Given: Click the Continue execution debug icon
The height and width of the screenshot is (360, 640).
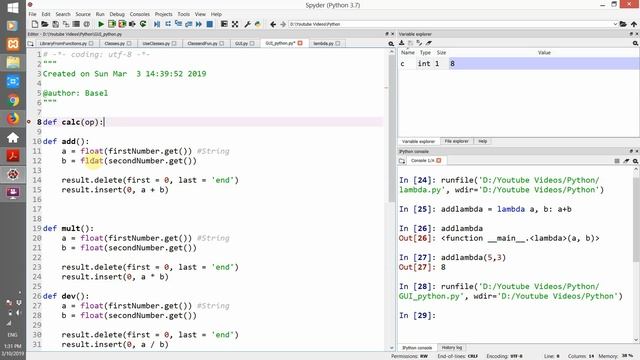Looking at the screenshot, I should coord(199,24).
